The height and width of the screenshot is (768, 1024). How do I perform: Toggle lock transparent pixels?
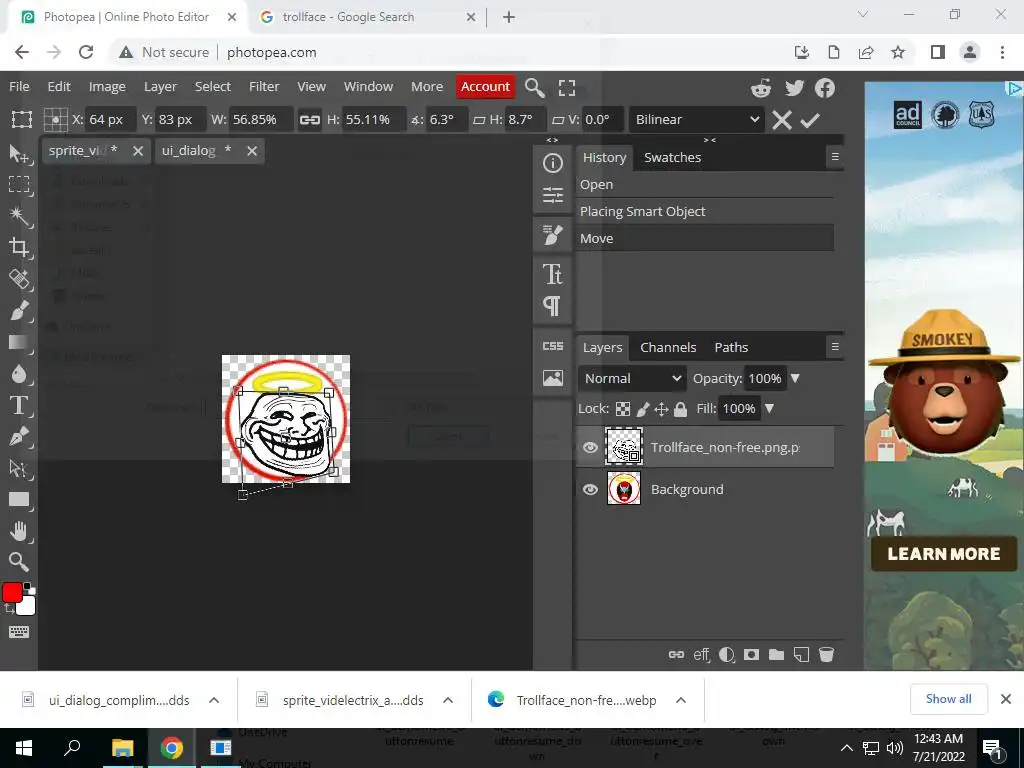(623, 409)
